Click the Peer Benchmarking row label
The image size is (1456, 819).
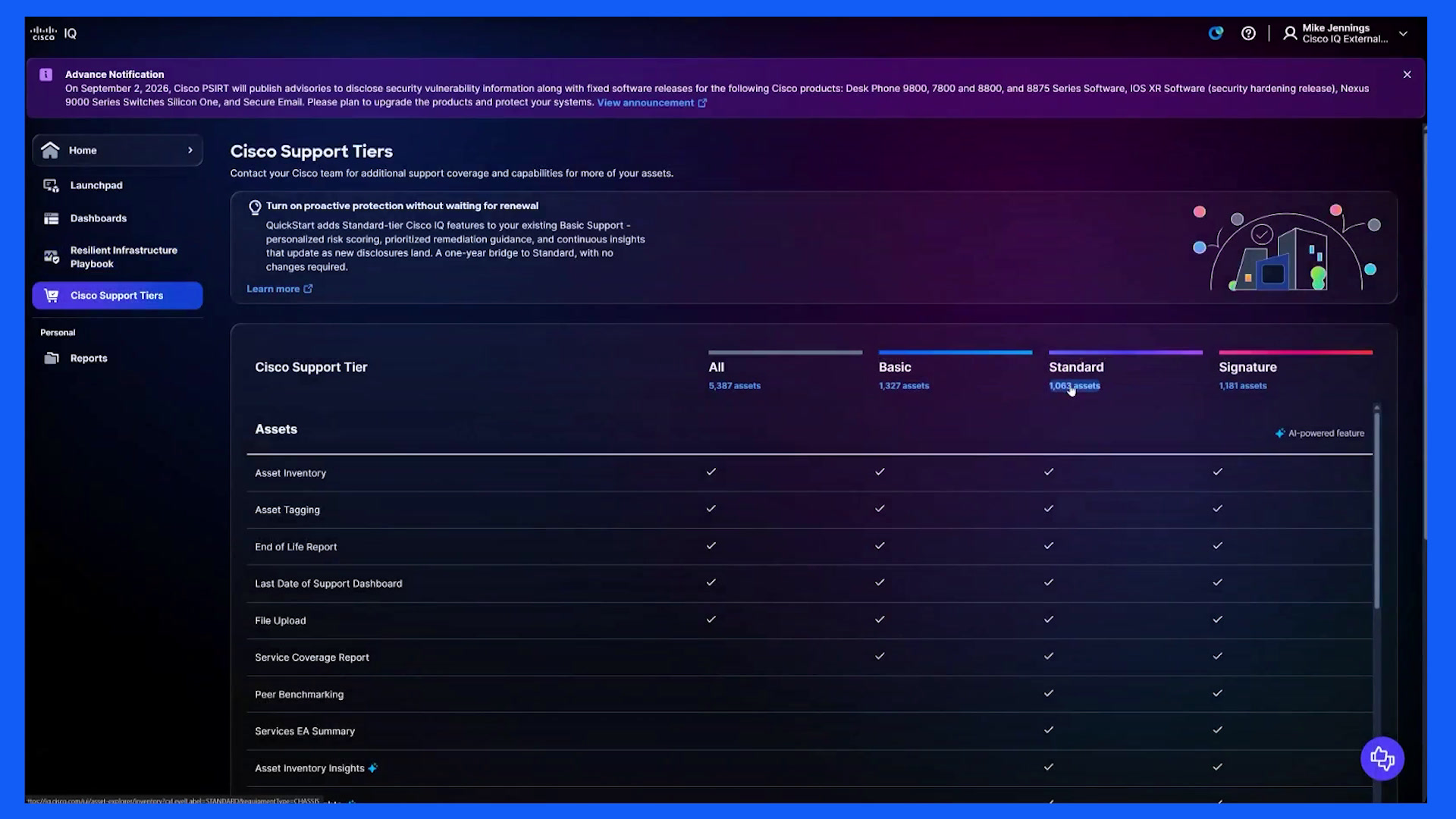(299, 695)
